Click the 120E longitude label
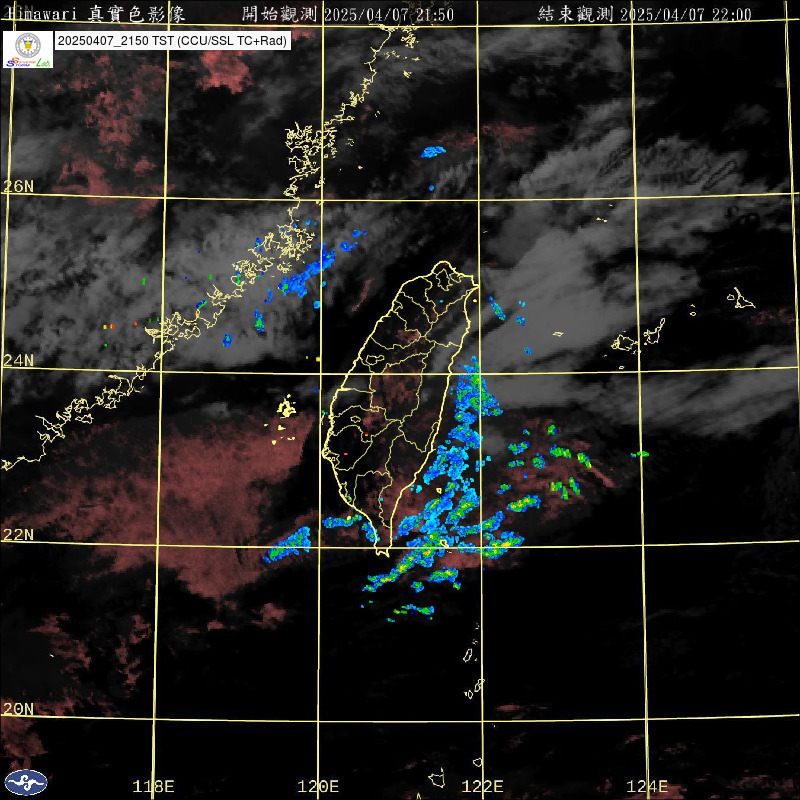The width and height of the screenshot is (800, 800). 320,786
